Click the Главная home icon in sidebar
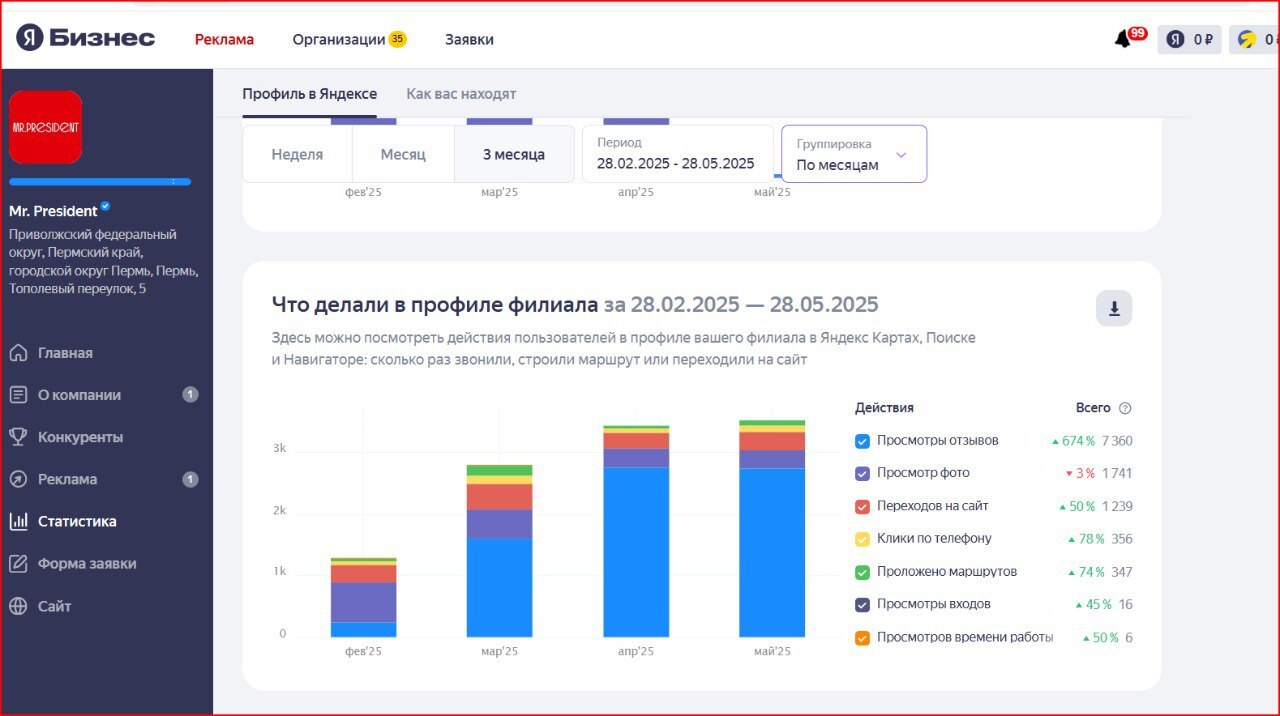The height and width of the screenshot is (716, 1280). (x=18, y=353)
